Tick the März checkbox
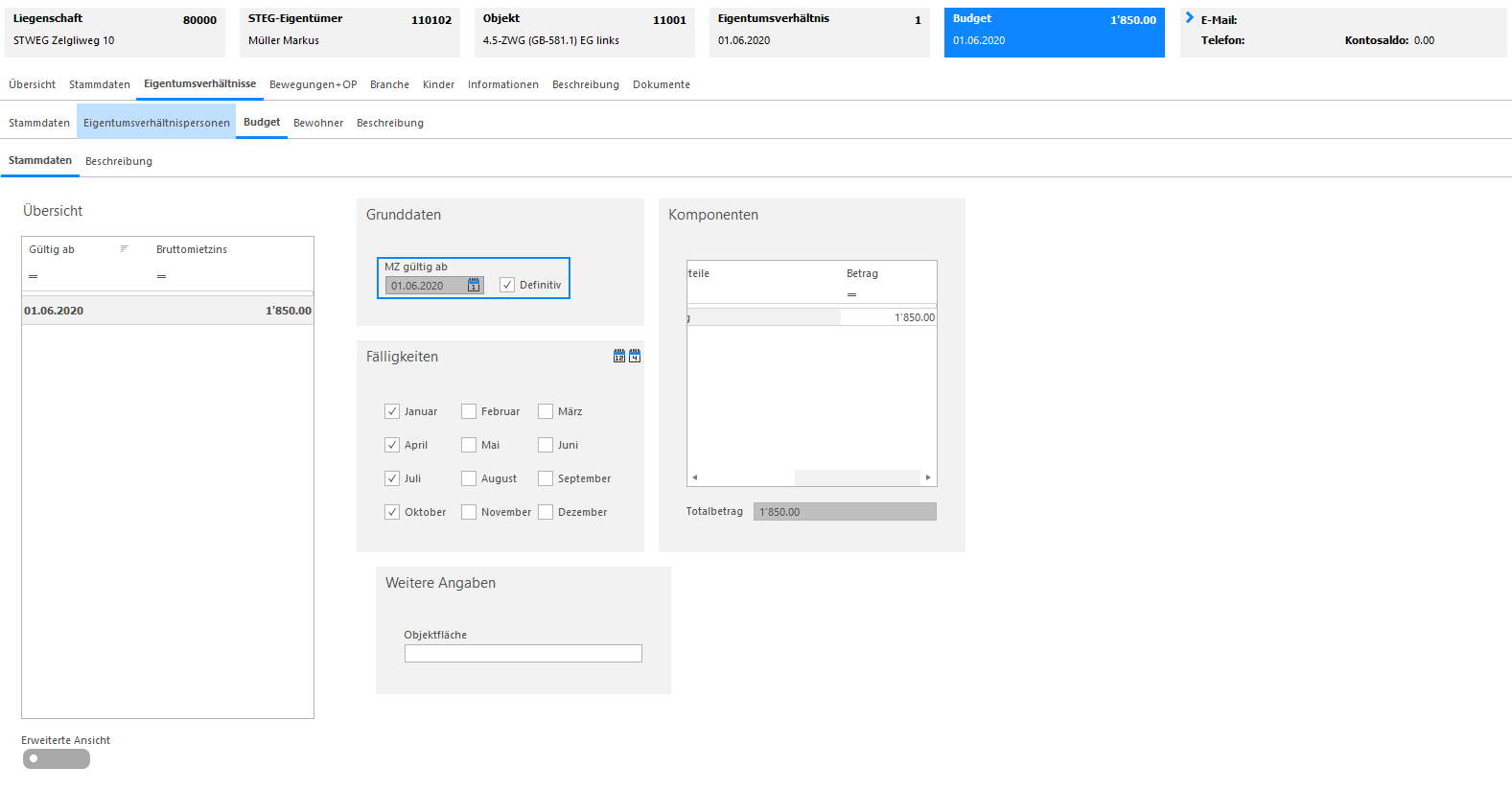 (546, 411)
